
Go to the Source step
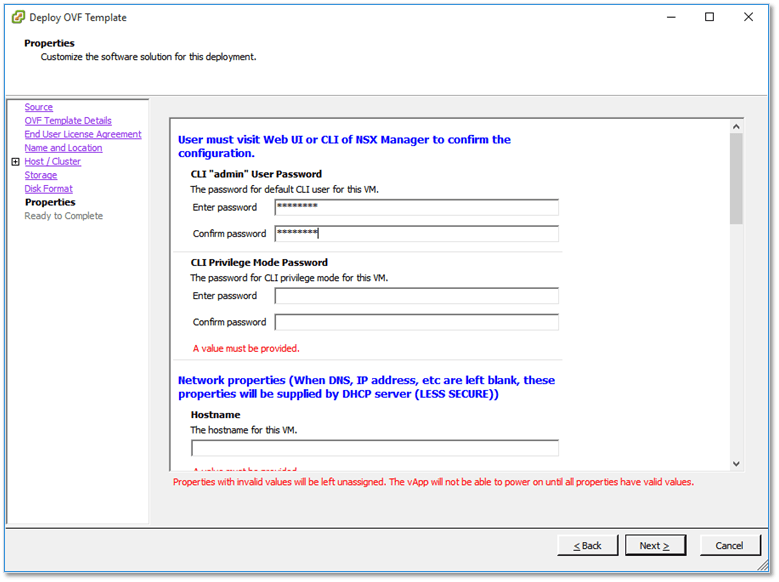(x=39, y=107)
